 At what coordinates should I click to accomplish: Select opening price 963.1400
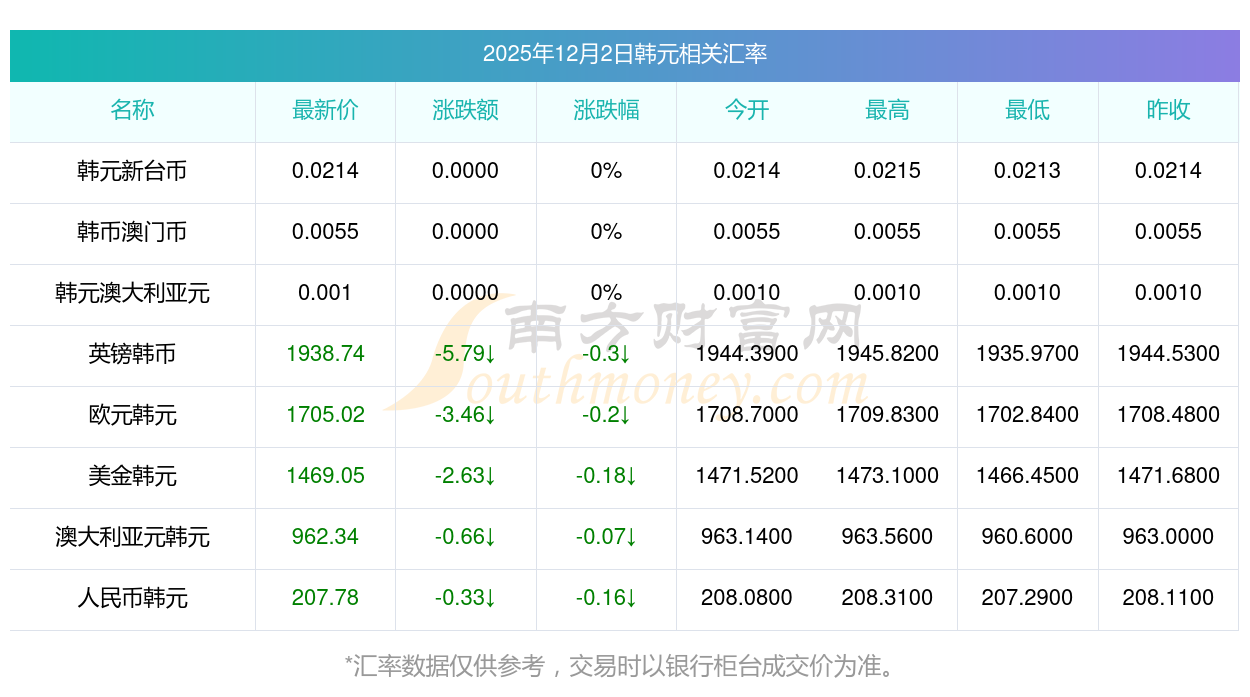(x=747, y=537)
